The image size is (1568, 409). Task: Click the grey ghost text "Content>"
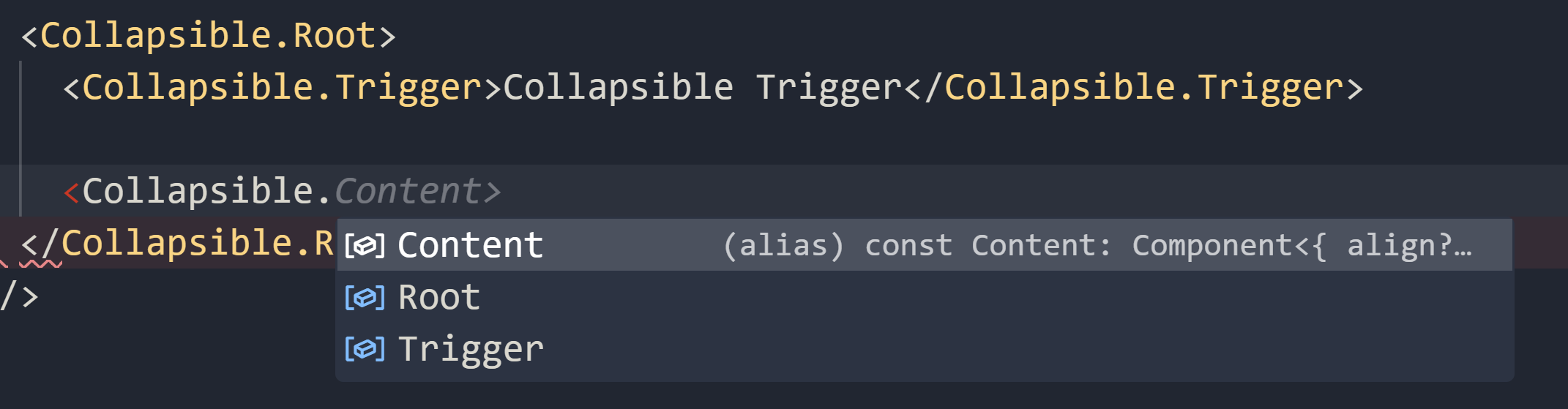tap(417, 192)
